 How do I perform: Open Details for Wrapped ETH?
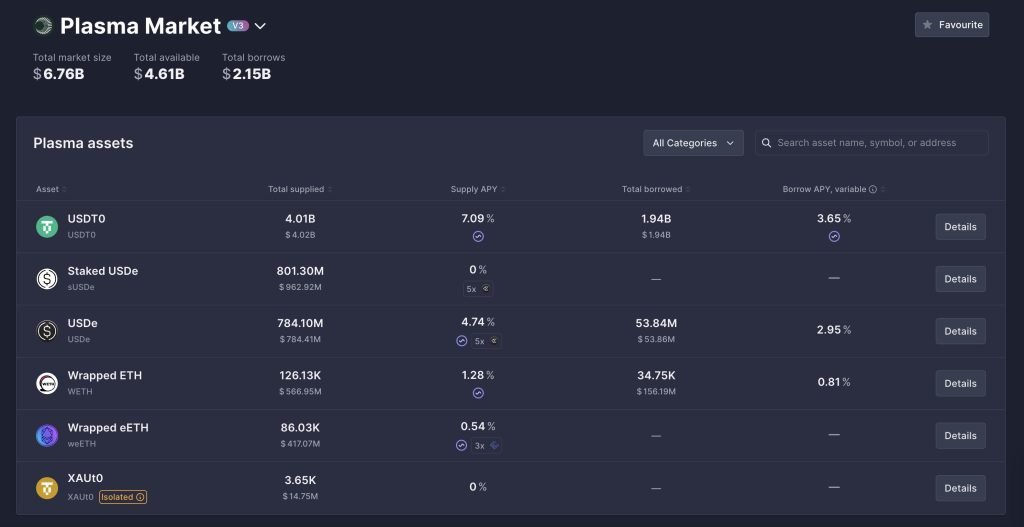coord(960,383)
